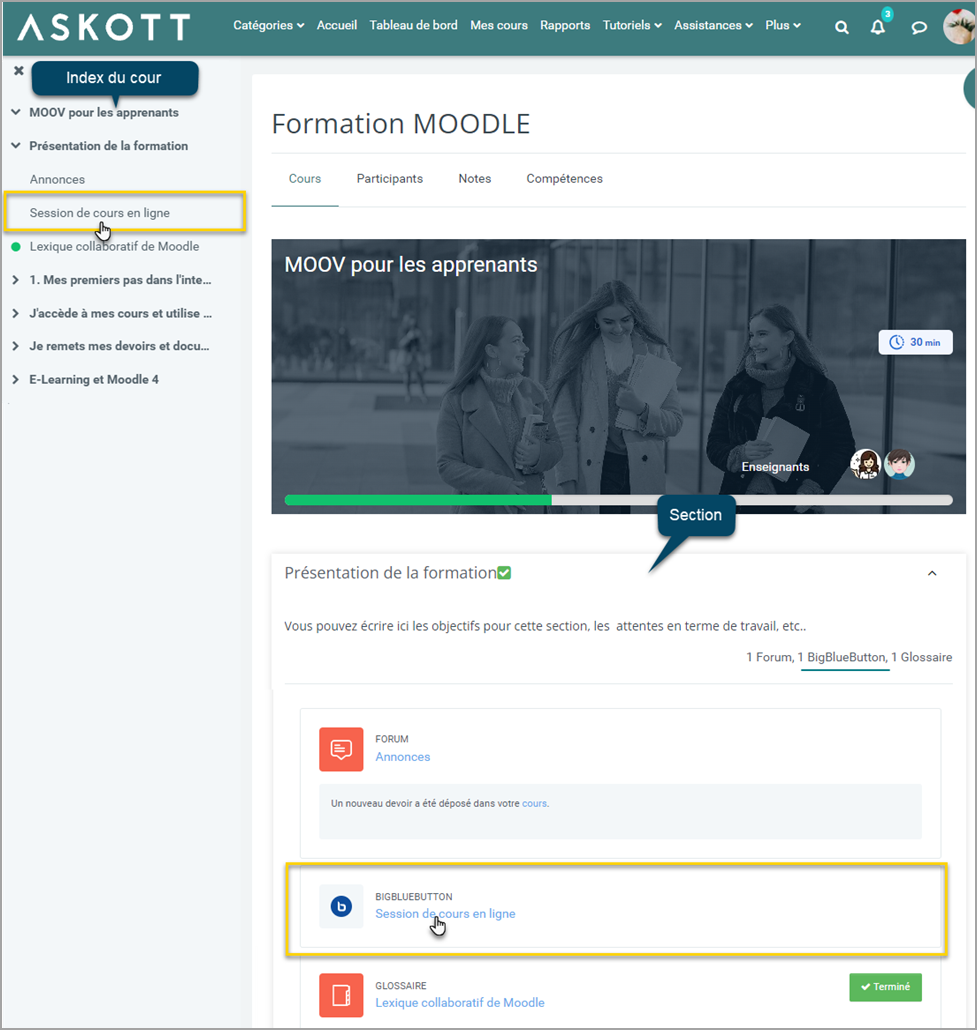
Task: Open Rapports in navbar
Action: (x=565, y=25)
